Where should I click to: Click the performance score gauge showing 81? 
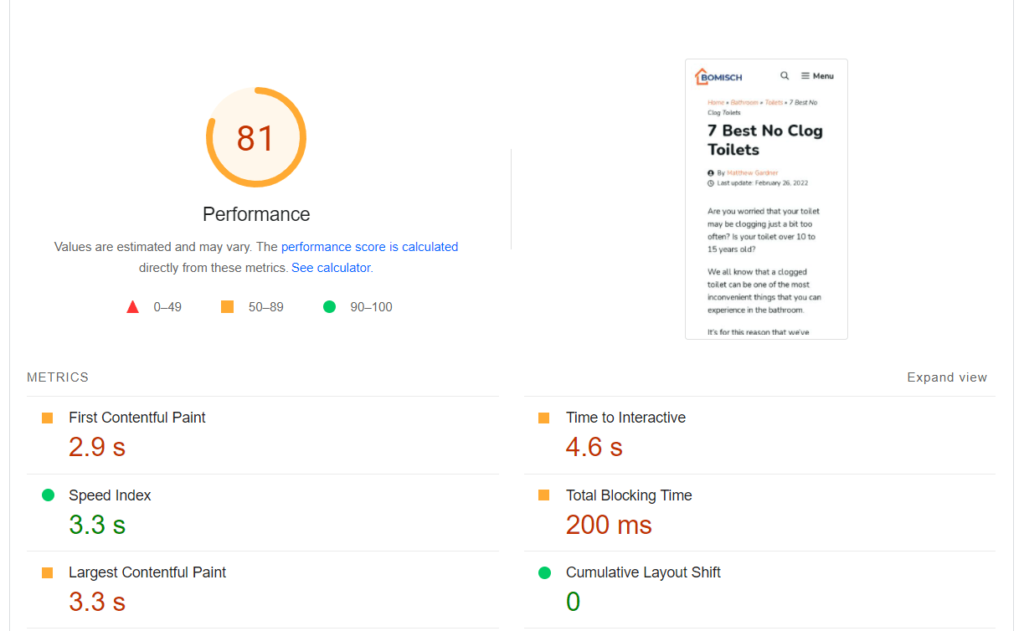coord(256,138)
